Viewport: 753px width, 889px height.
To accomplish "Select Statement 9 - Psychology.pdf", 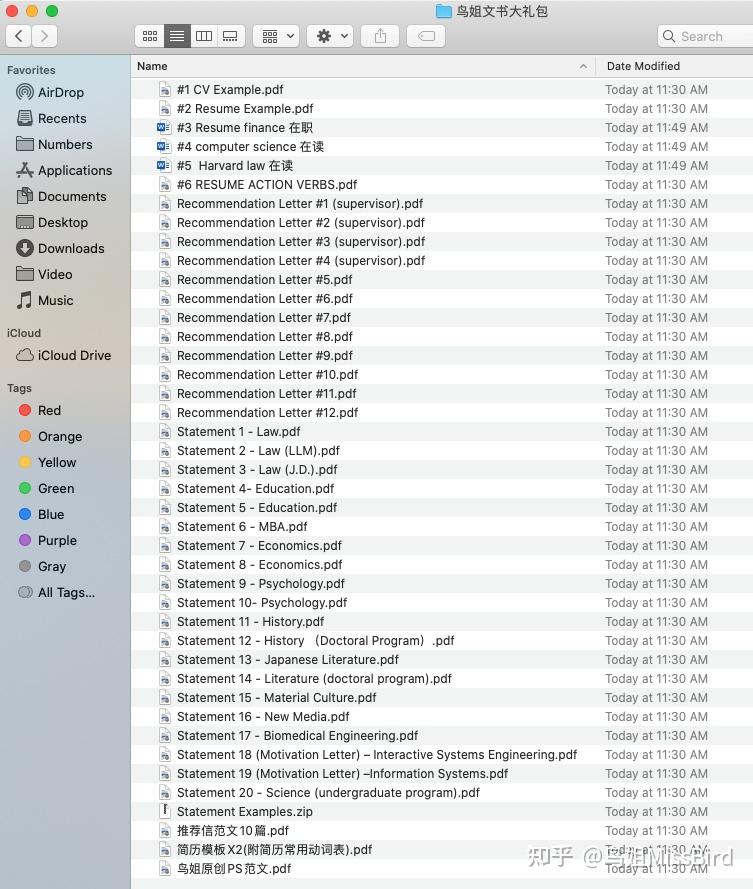I will tap(261, 584).
